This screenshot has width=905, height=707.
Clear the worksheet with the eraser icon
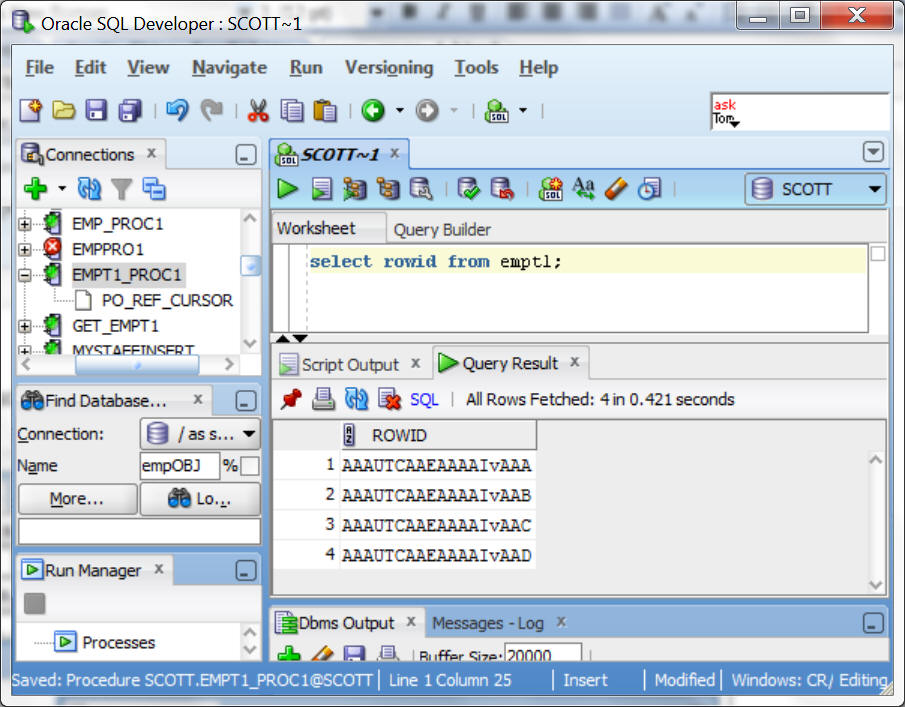[616, 189]
